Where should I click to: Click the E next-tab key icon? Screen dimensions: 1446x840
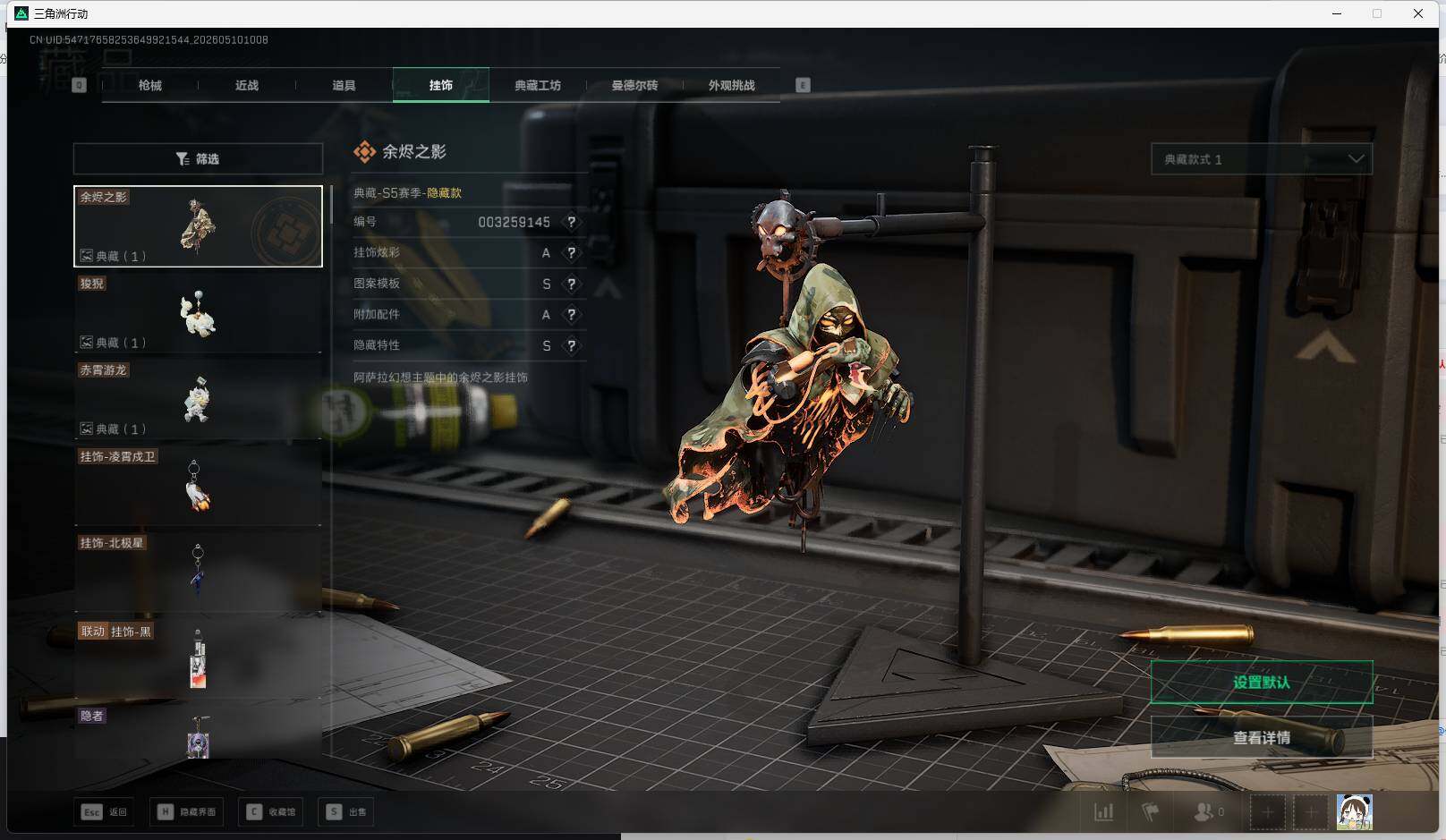(x=803, y=85)
